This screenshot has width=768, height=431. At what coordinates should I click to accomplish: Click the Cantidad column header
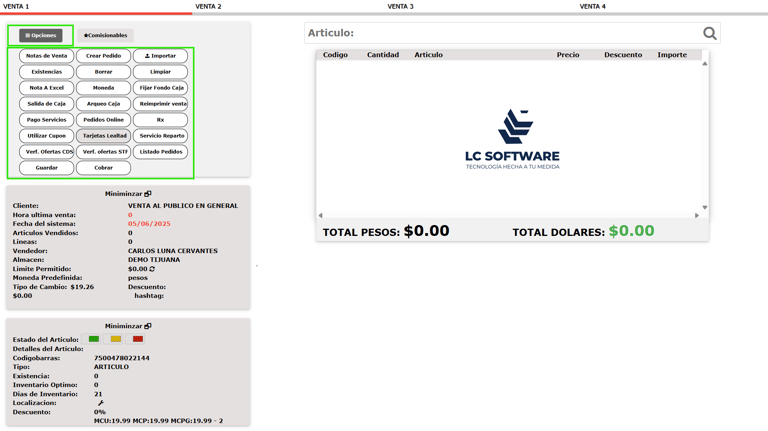click(383, 55)
